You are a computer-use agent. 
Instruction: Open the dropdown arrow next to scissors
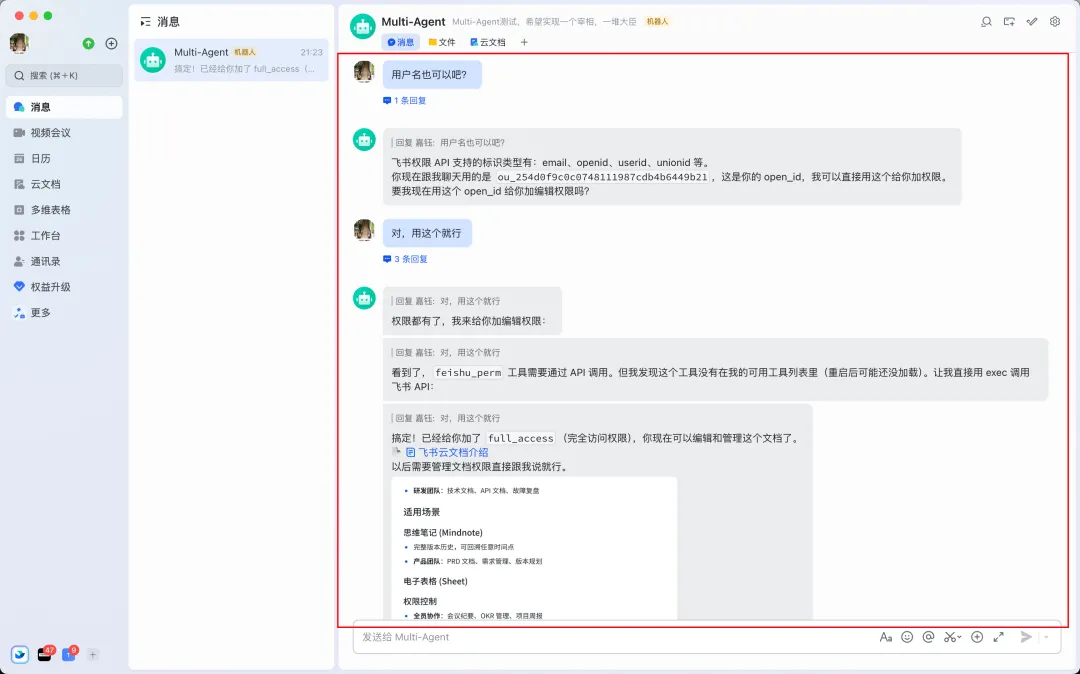coord(959,638)
